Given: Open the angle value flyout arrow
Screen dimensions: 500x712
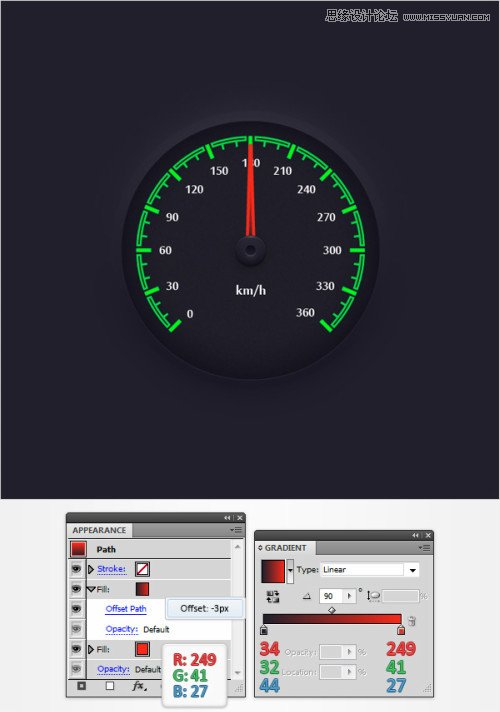Looking at the screenshot, I should coord(349,596).
